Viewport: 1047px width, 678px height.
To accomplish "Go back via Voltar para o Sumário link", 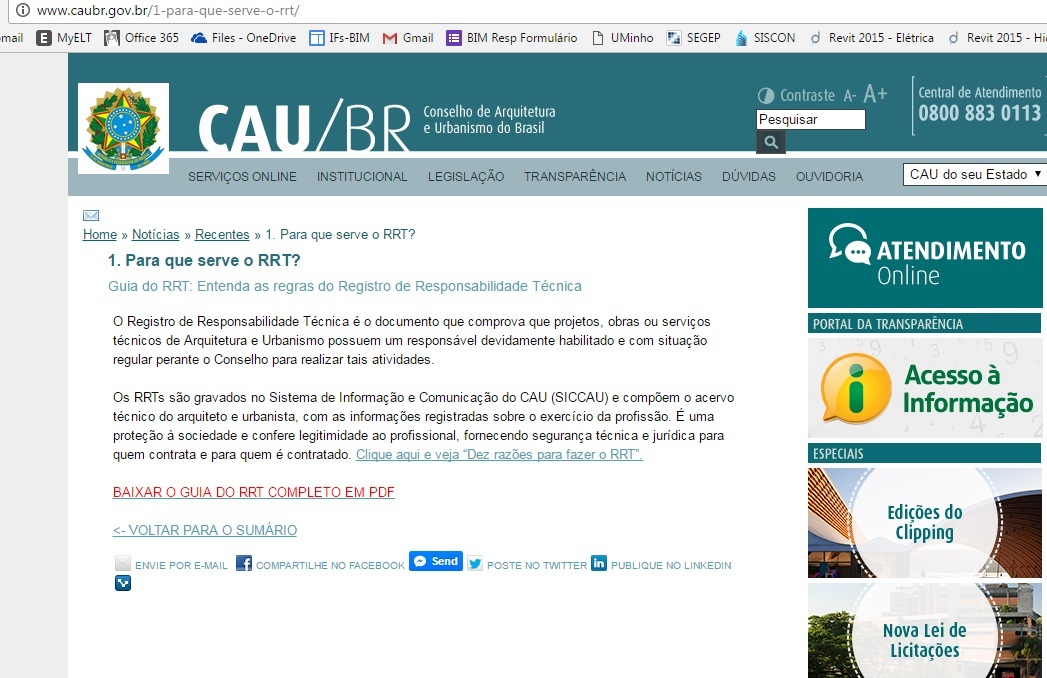I will click(204, 530).
